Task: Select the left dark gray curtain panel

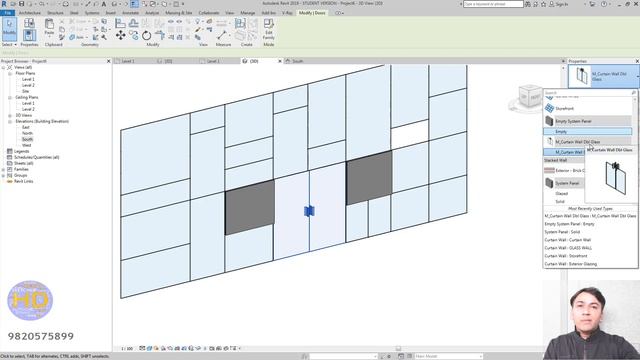Action: tap(249, 207)
